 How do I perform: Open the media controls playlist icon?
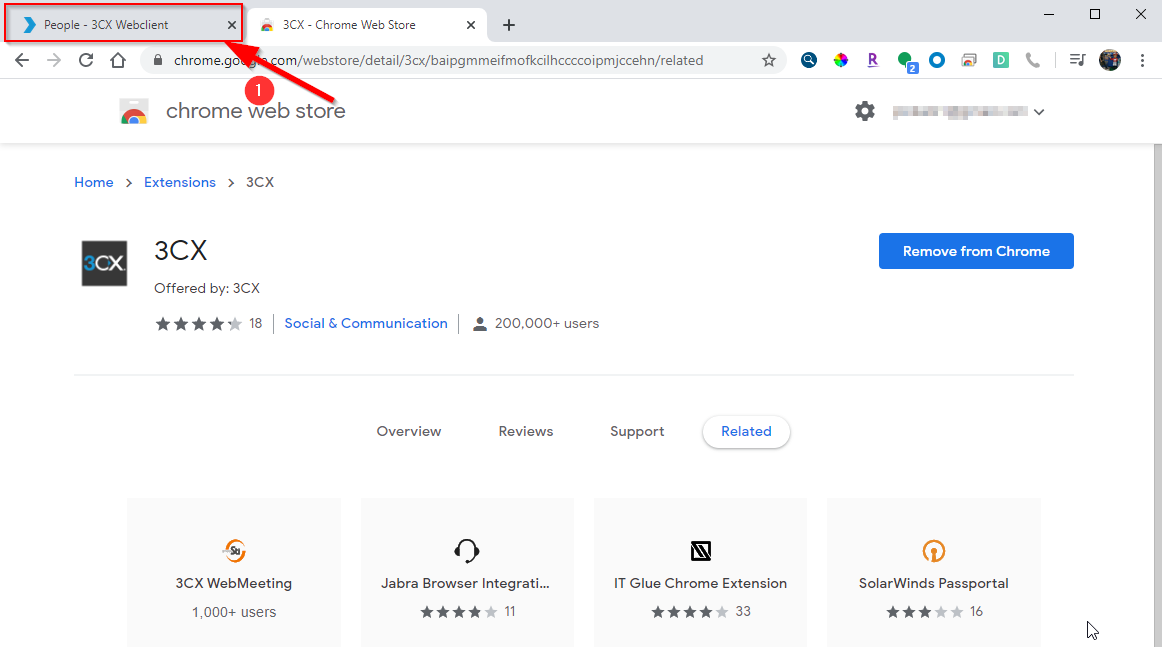pos(1078,60)
